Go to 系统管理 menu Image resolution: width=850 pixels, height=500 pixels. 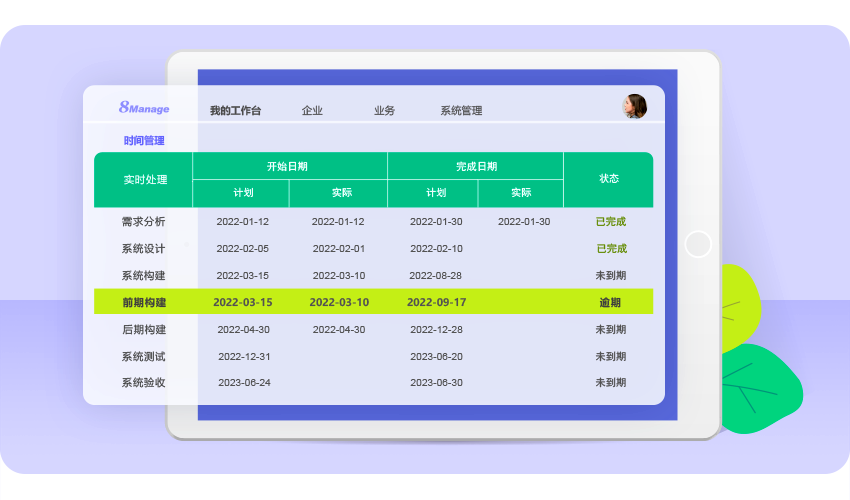point(461,111)
